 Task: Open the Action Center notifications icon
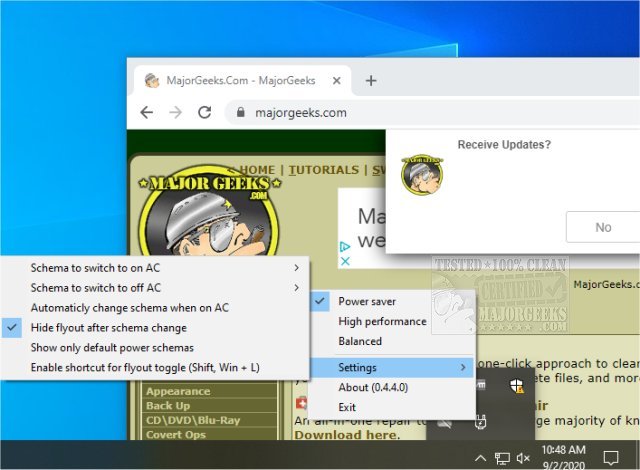pyautogui.click(x=611, y=458)
